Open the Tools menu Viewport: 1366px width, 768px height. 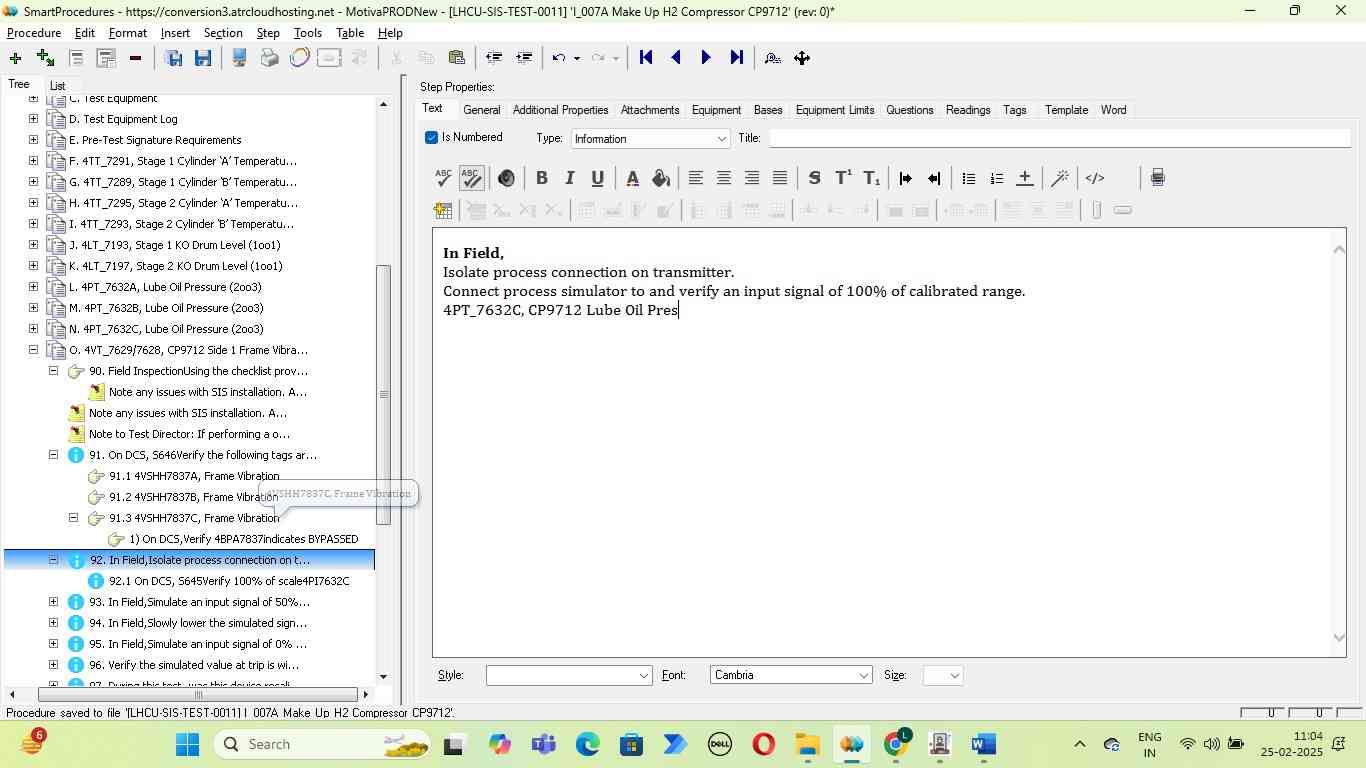[307, 33]
